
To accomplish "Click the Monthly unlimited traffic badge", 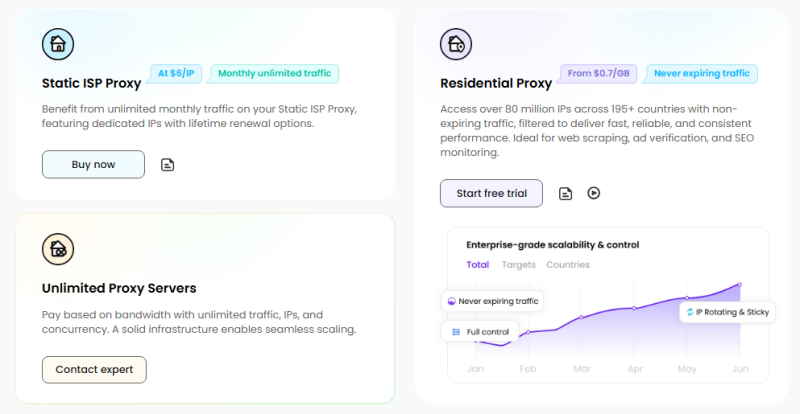I will pos(275,73).
